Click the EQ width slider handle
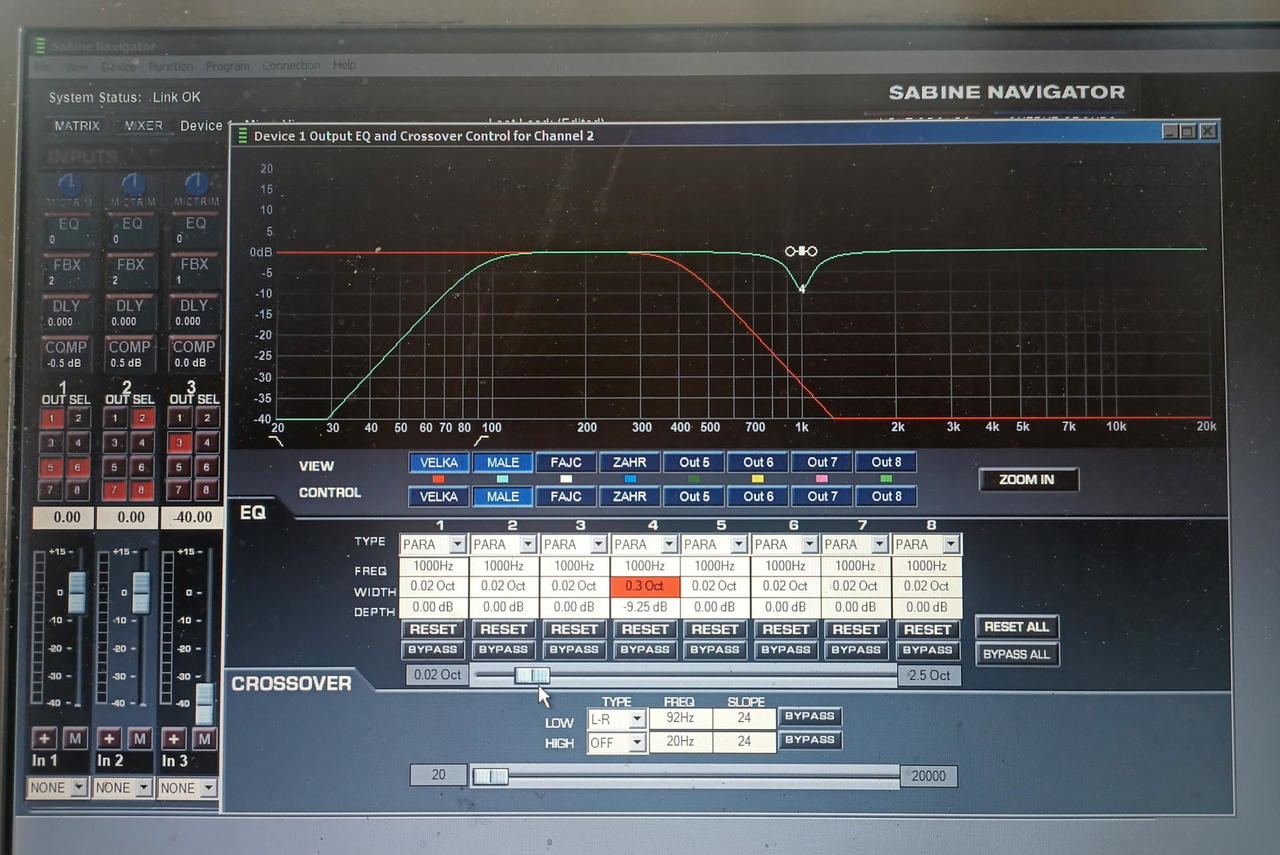1280x855 pixels. click(532, 676)
